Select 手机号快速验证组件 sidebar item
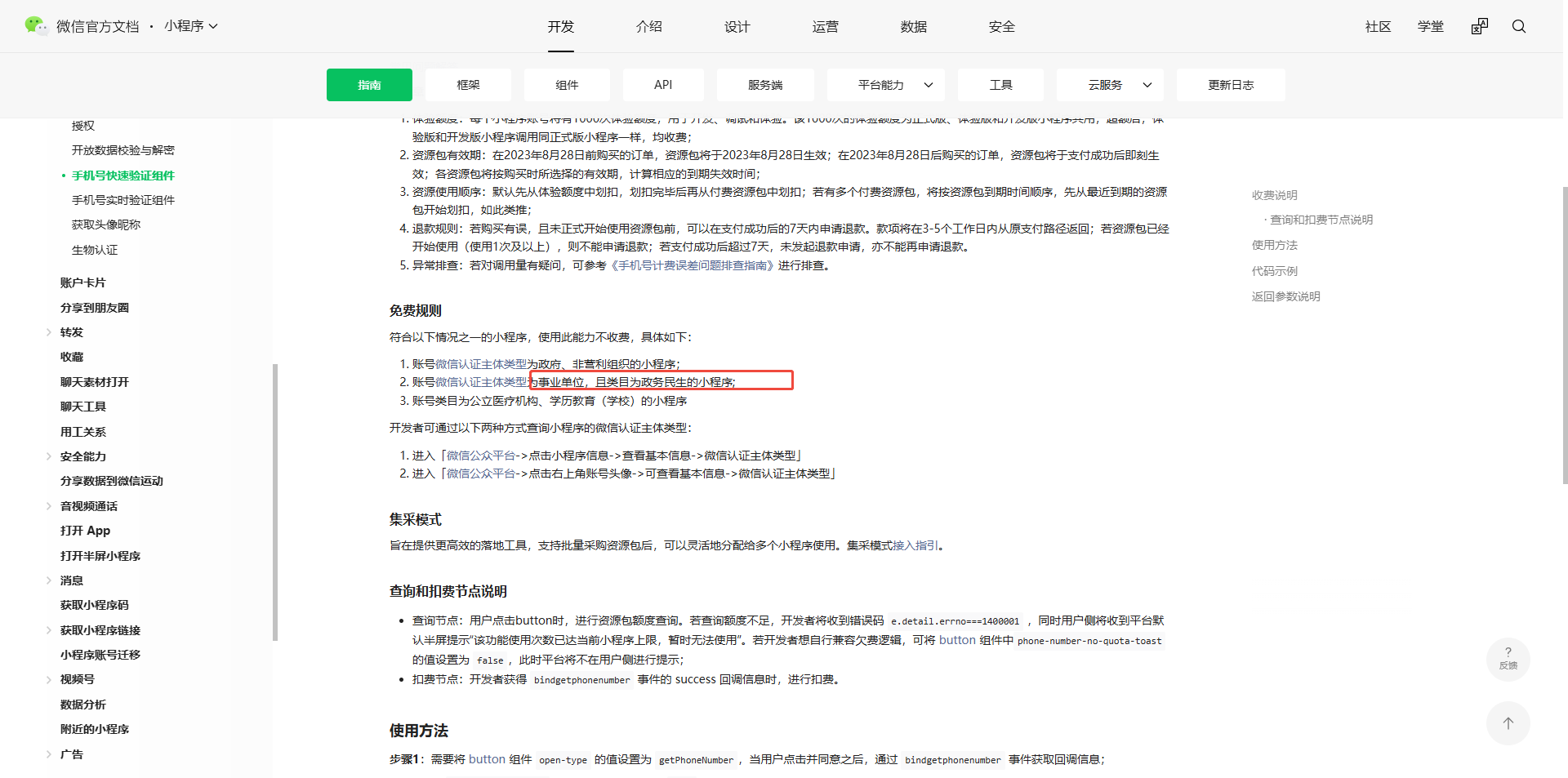Viewport: 1568px width, 778px height. pos(123,176)
